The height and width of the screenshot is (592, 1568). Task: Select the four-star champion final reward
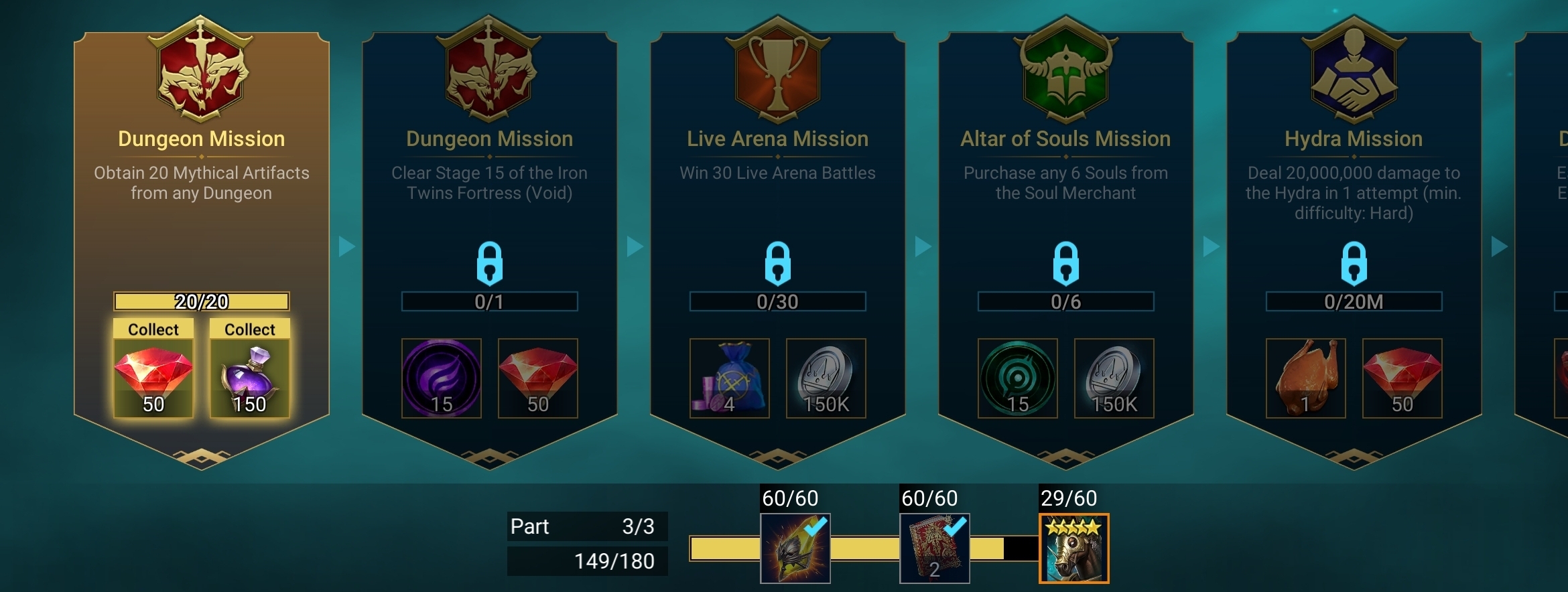click(1074, 548)
